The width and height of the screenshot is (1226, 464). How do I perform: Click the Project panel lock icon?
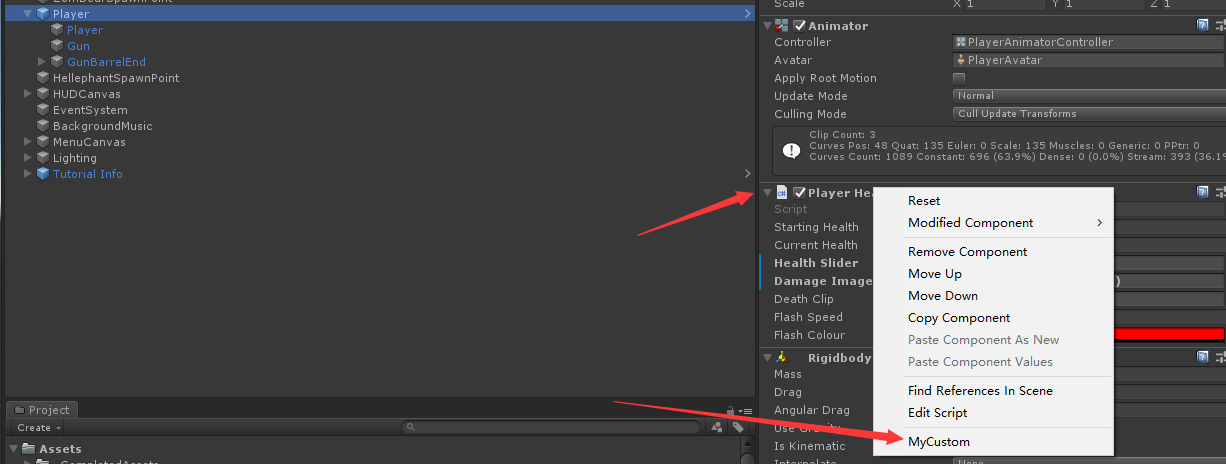tap(731, 410)
